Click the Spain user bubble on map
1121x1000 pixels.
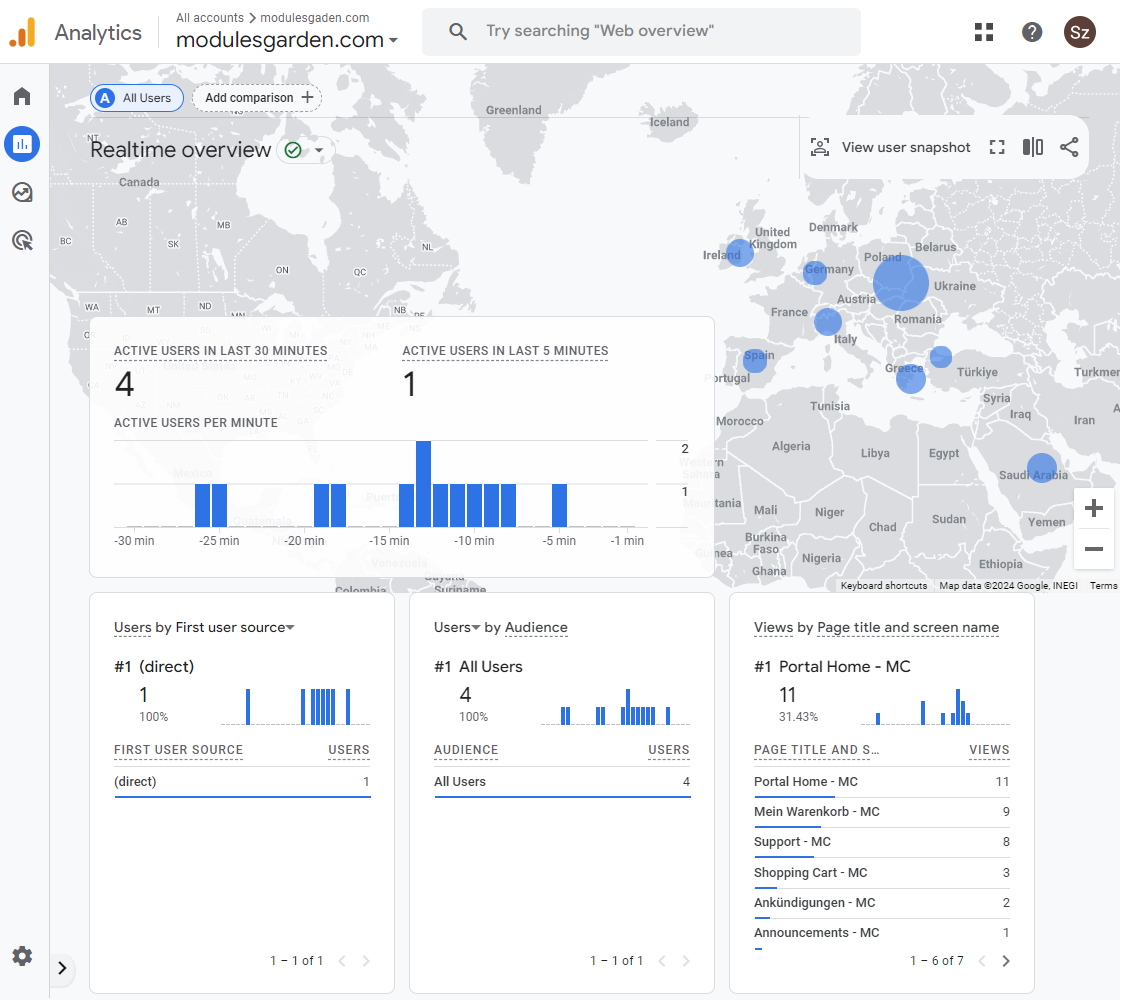(755, 360)
